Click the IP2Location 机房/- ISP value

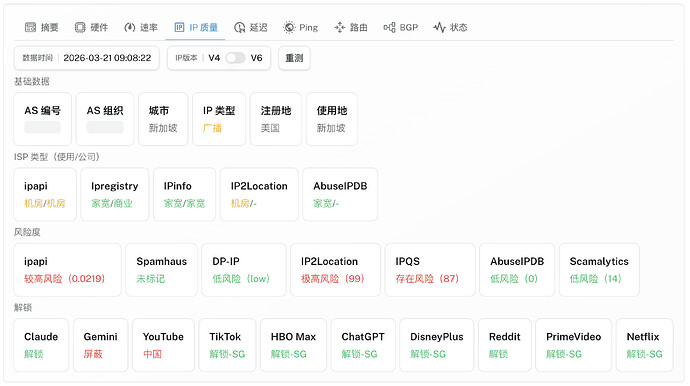coord(244,203)
